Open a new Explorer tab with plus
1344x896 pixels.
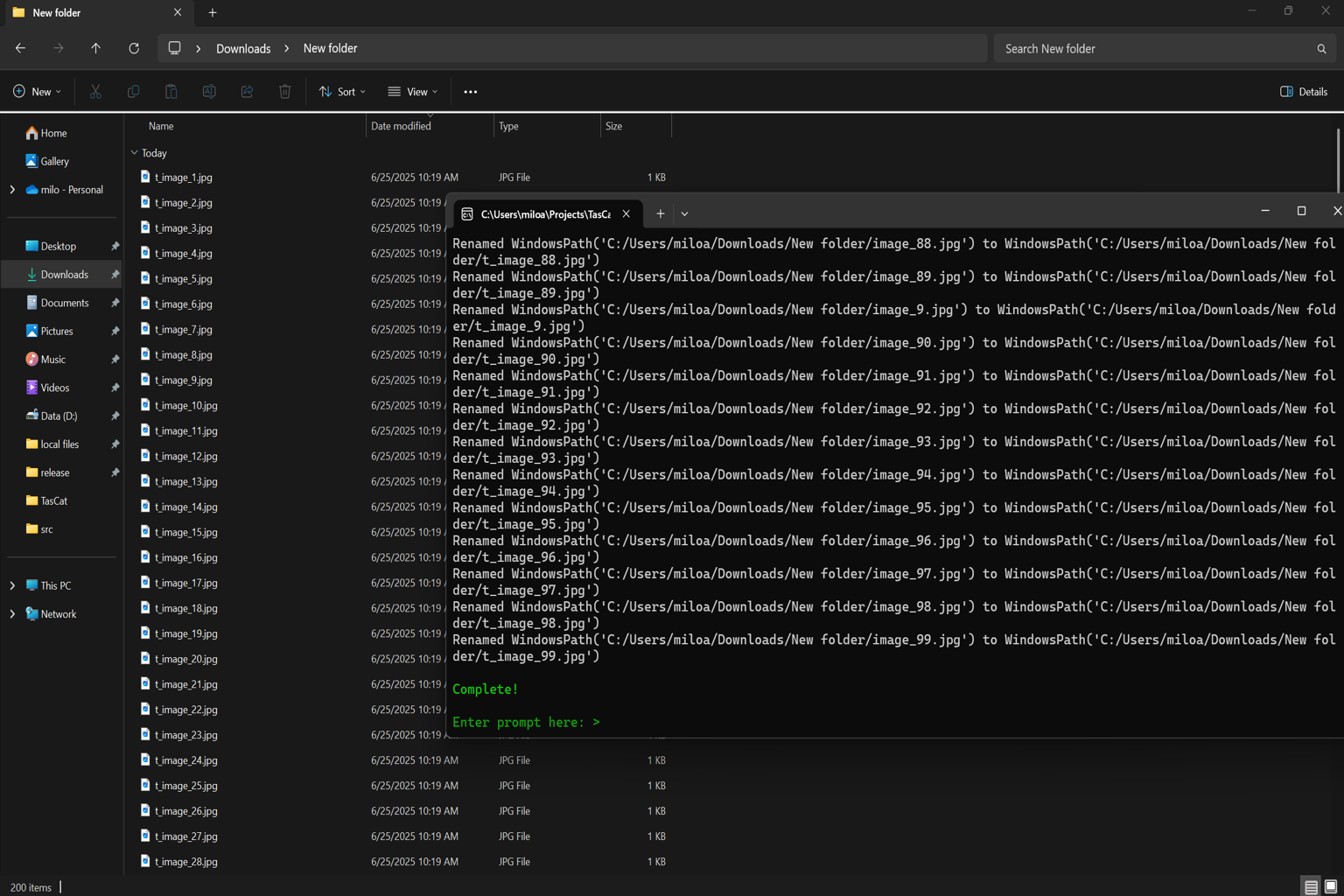213,12
